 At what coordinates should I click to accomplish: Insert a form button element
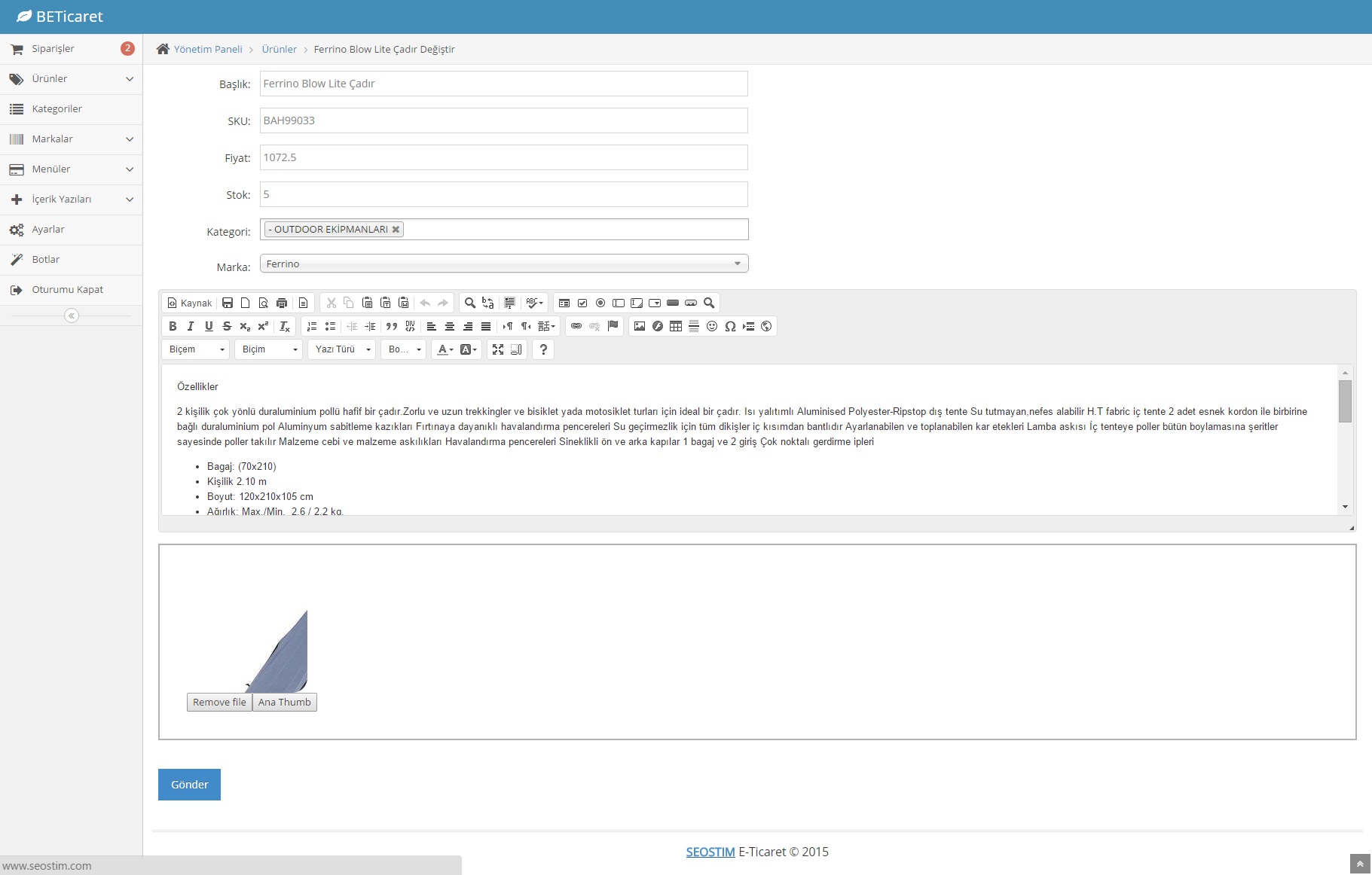tap(673, 303)
